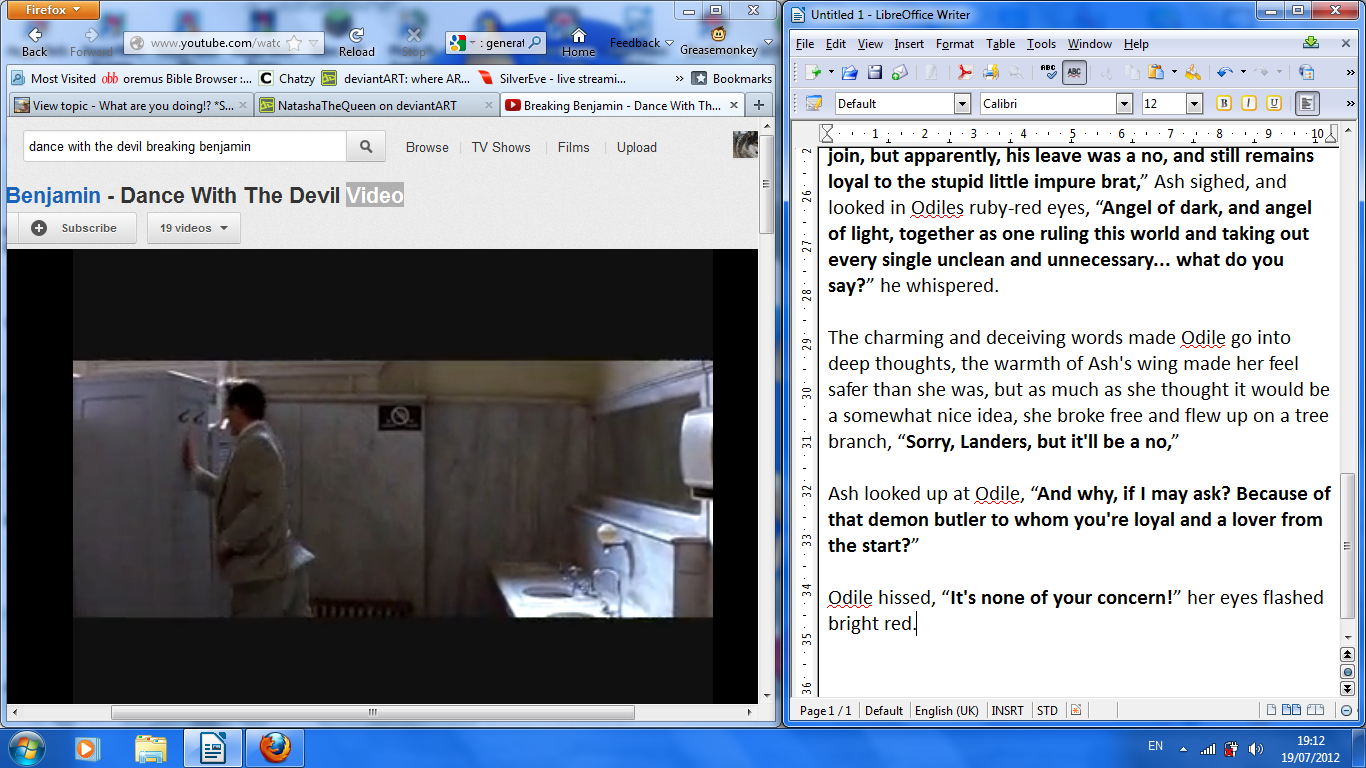The width and height of the screenshot is (1366, 768).
Task: Export document directly as PDF
Action: click(x=965, y=72)
